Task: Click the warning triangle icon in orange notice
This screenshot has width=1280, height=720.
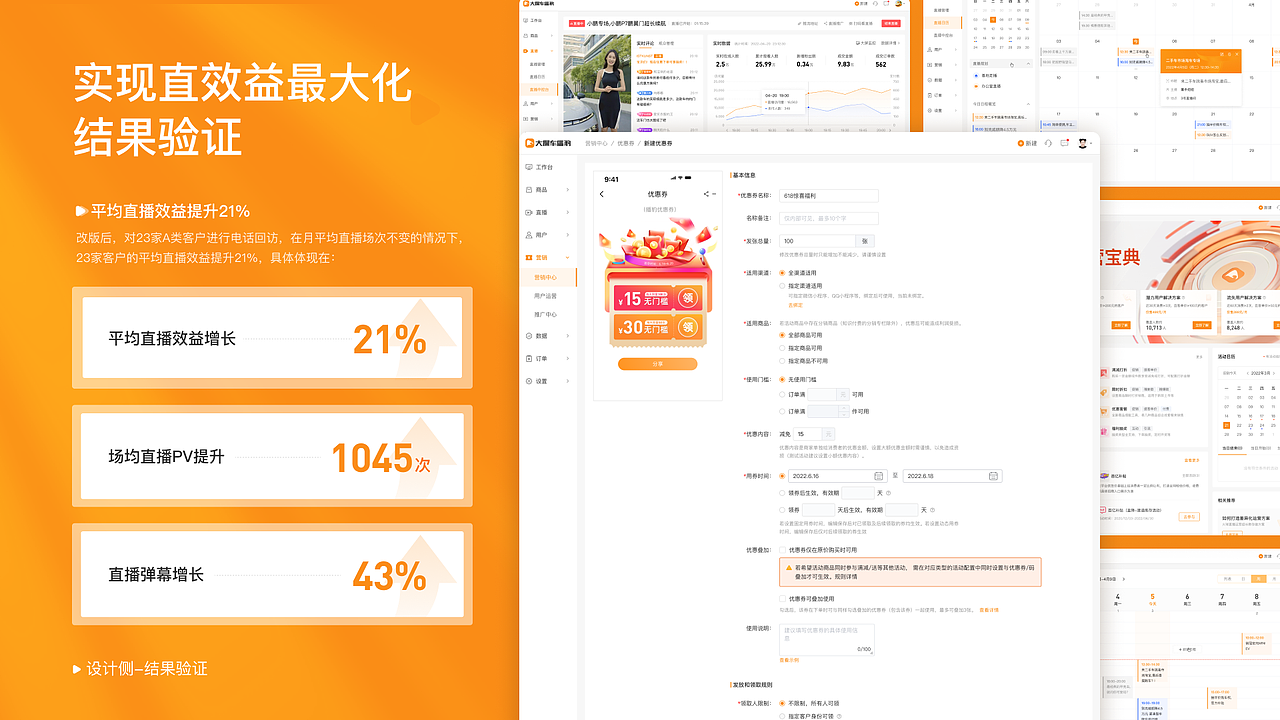Action: [790, 567]
